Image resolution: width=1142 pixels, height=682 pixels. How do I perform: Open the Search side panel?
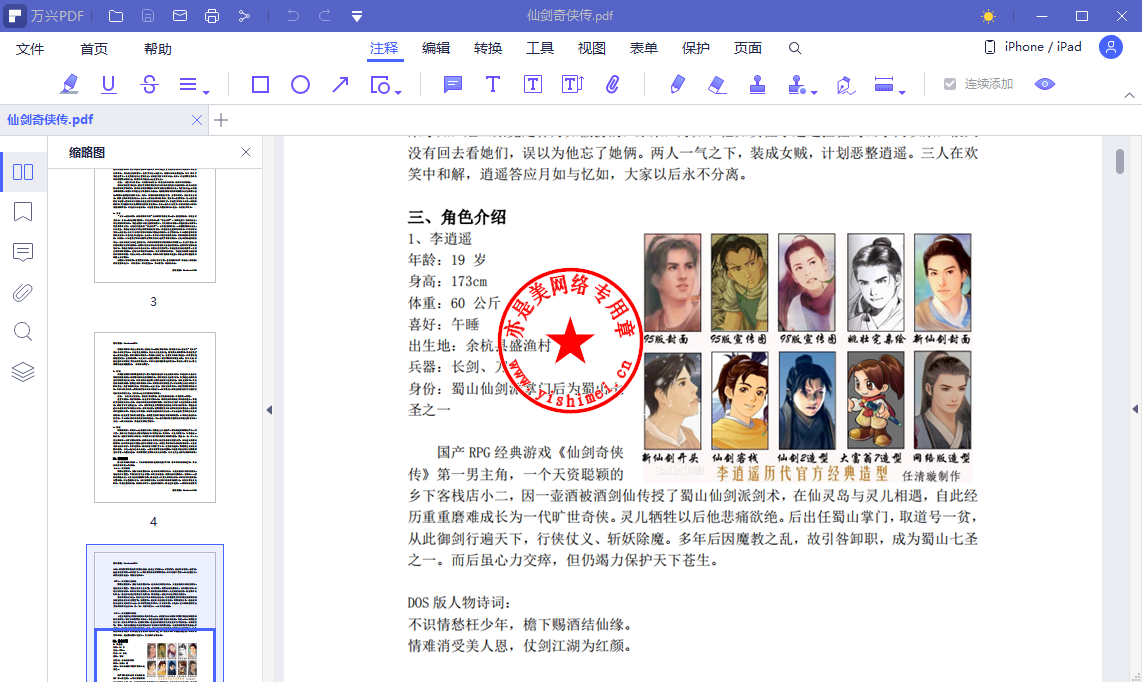[23, 332]
